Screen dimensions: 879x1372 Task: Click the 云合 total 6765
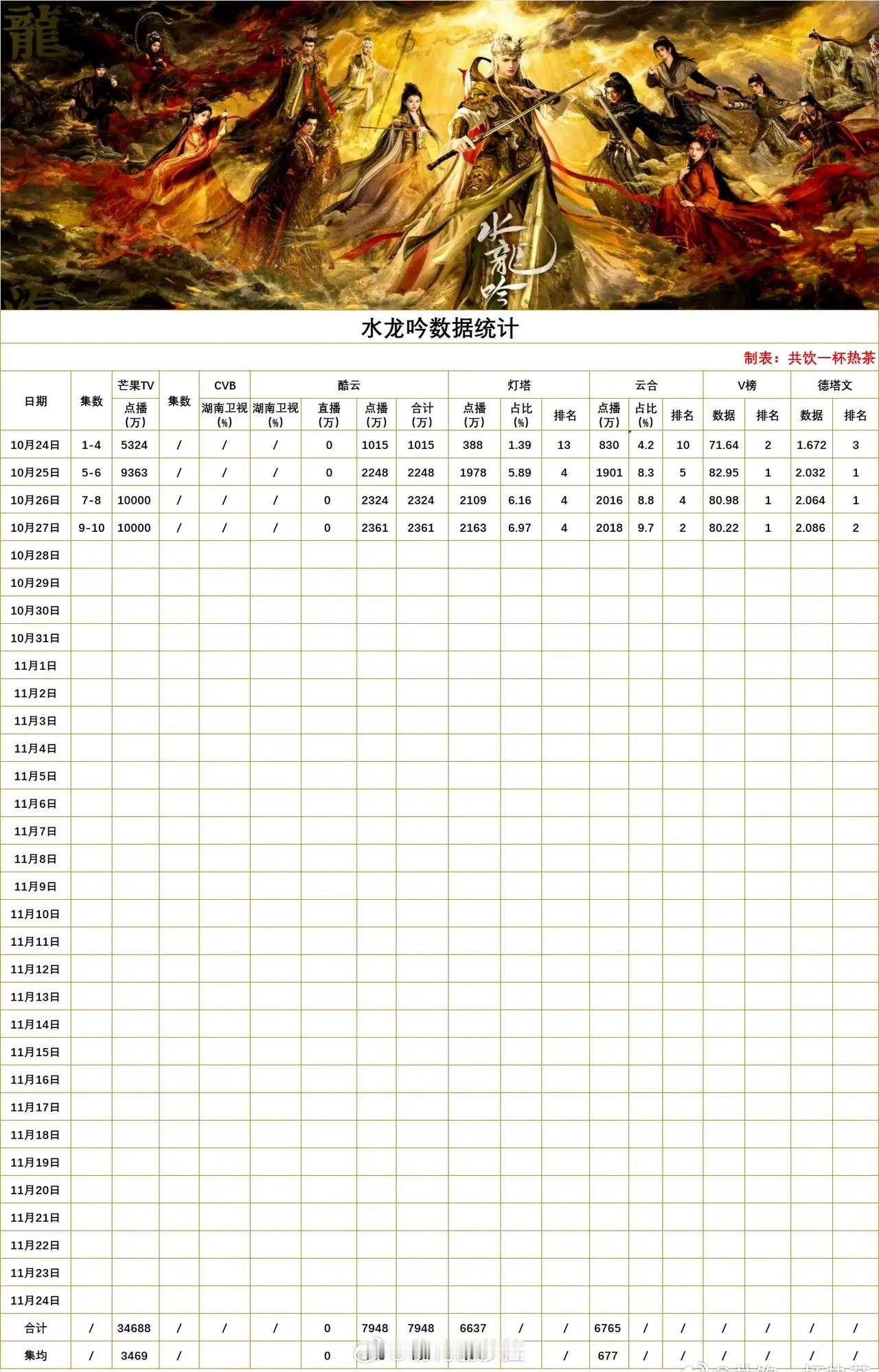coord(608,1327)
